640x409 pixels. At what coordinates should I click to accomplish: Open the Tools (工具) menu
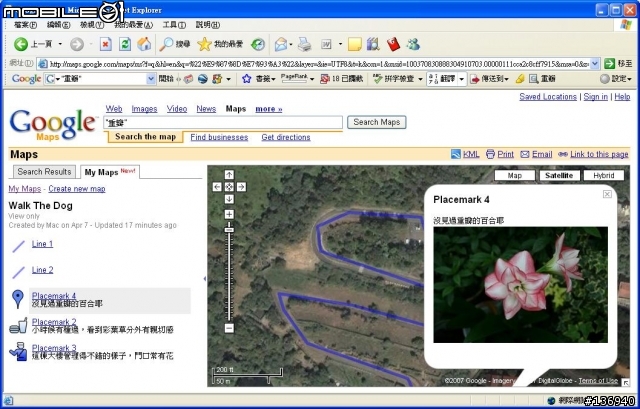click(174, 25)
